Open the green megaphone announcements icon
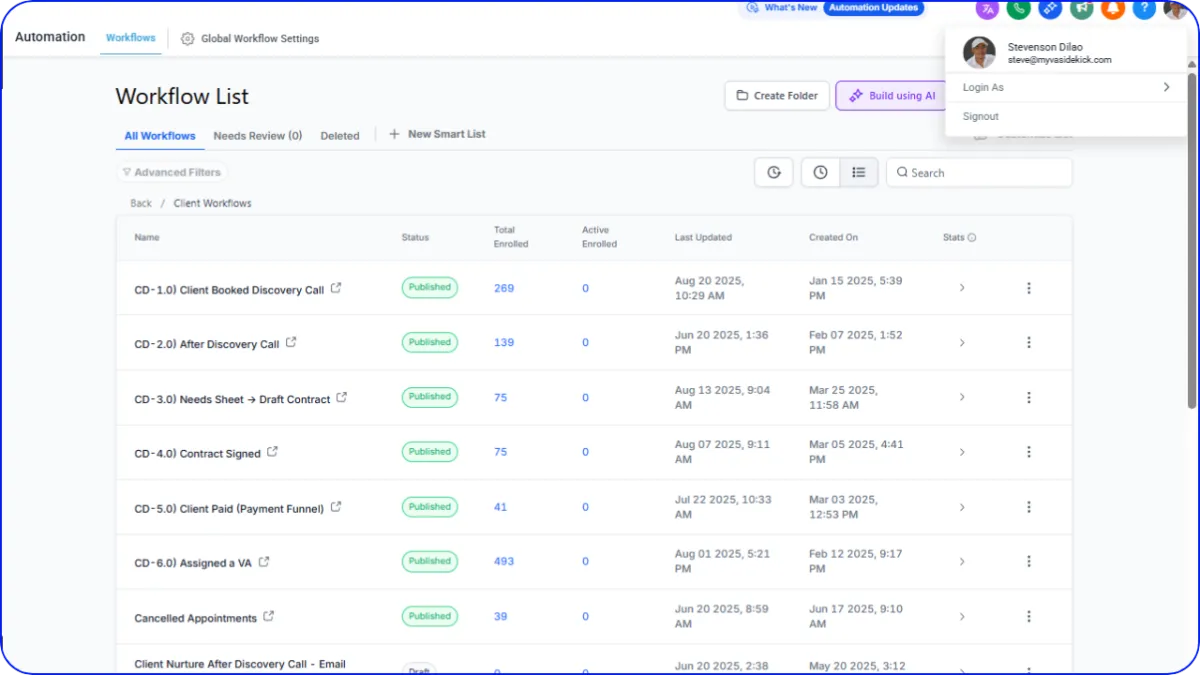Screen dimensions: 1200x675 (1081, 9)
